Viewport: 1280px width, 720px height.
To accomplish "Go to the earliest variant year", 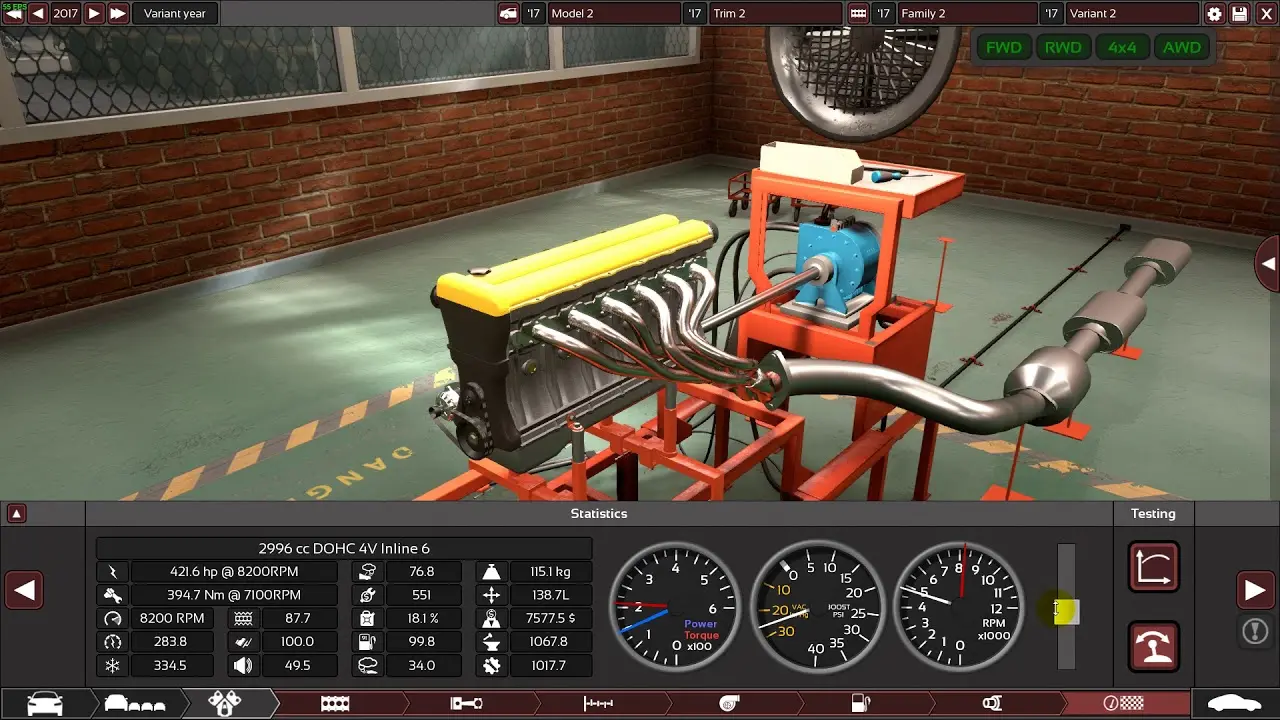I will [13, 13].
